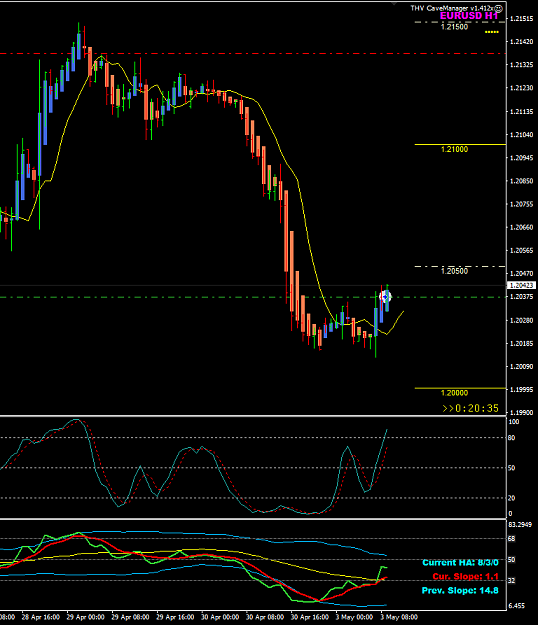Click the 1.21135 price axis value

click(522, 112)
